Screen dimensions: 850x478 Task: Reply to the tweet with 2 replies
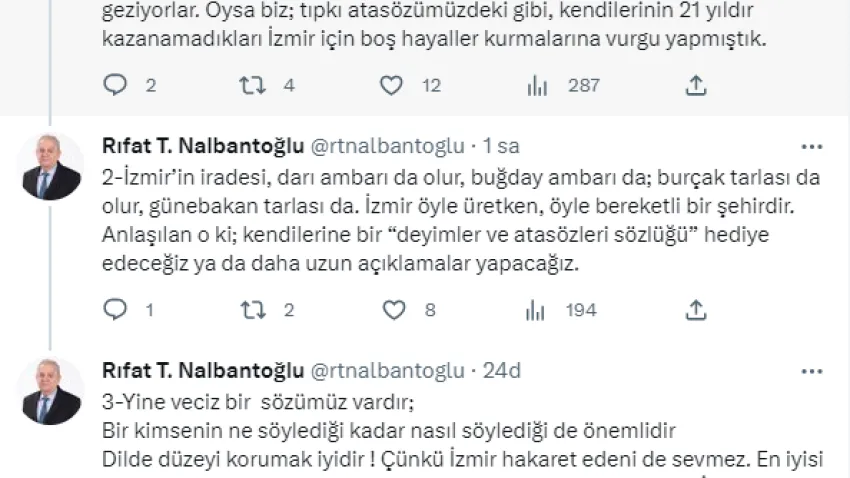(116, 86)
